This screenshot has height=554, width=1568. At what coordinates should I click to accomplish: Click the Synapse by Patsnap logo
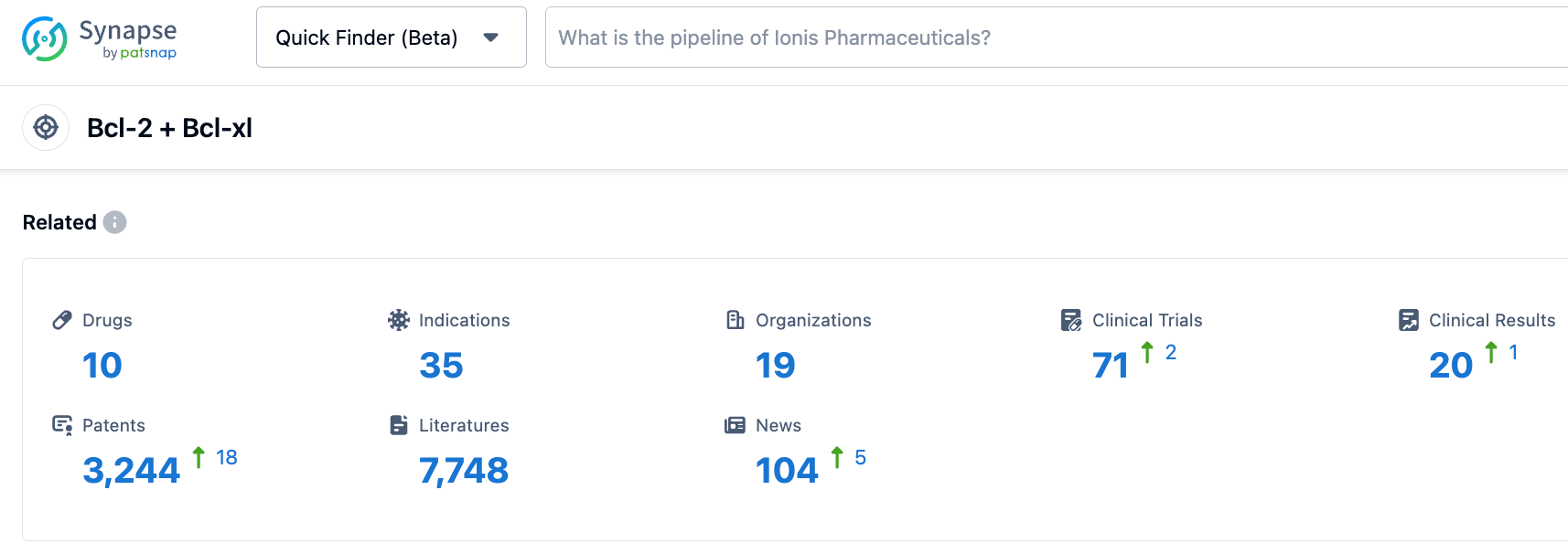pyautogui.click(x=99, y=38)
